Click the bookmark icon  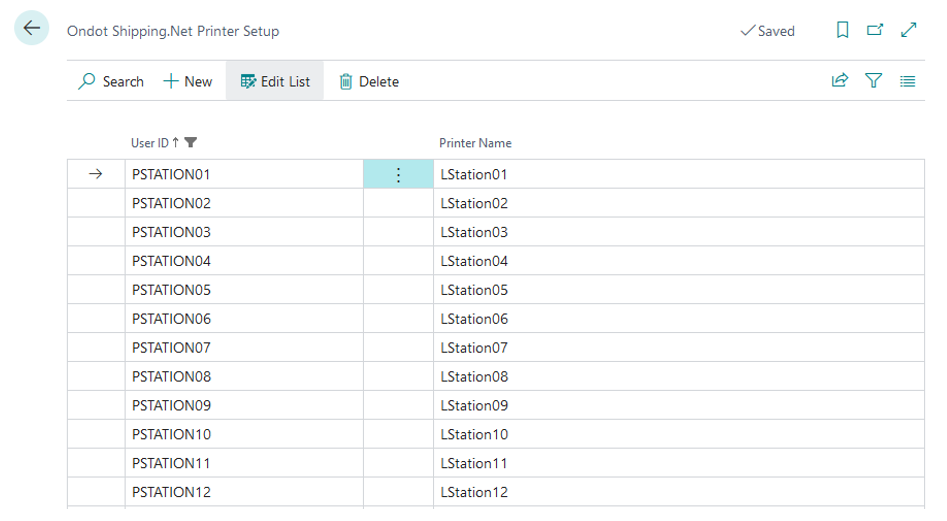[x=842, y=31]
